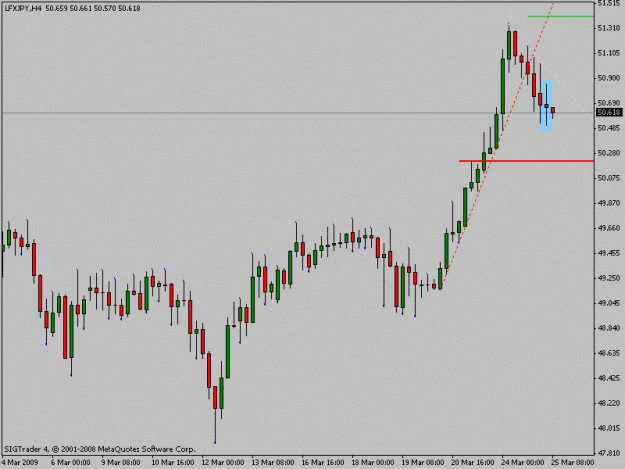Click price axis label 49.455
The width and height of the screenshot is (625, 469).
609,253
